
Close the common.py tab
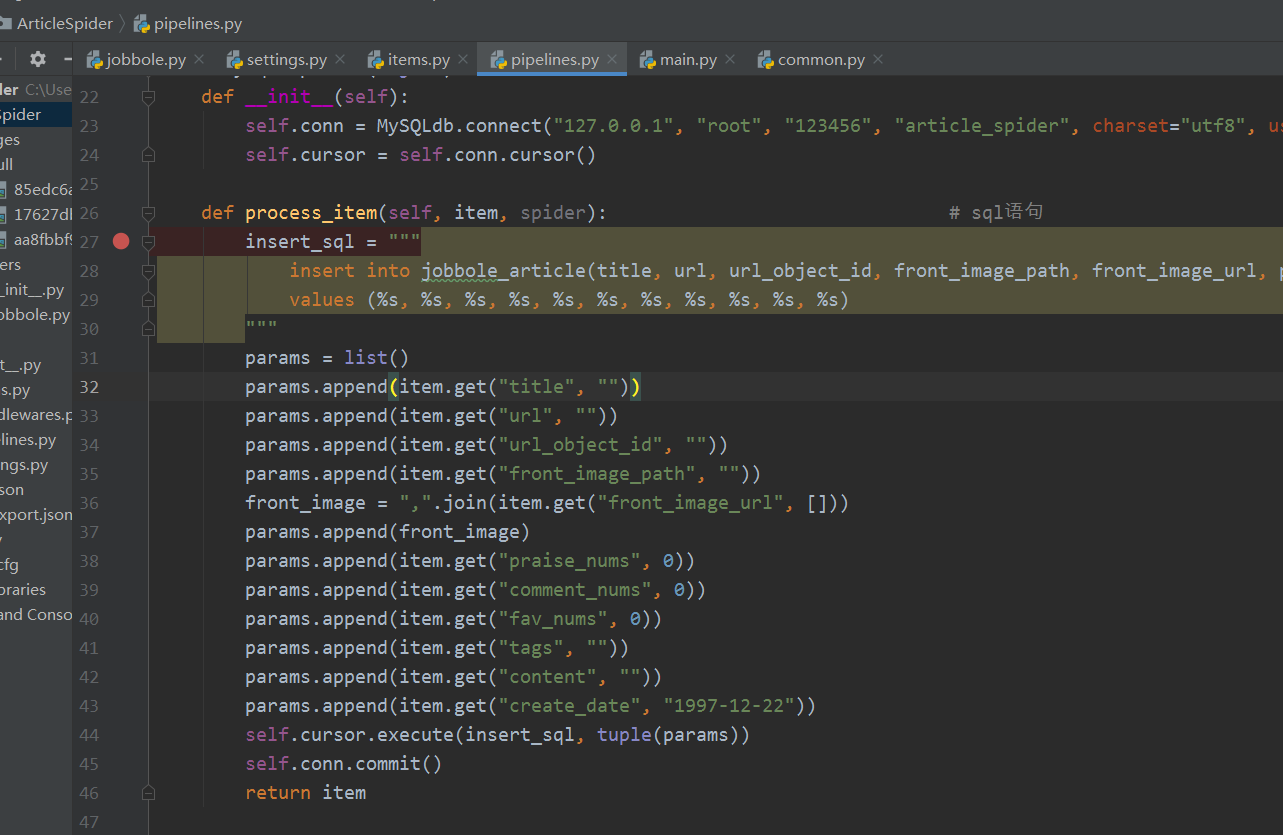877,60
